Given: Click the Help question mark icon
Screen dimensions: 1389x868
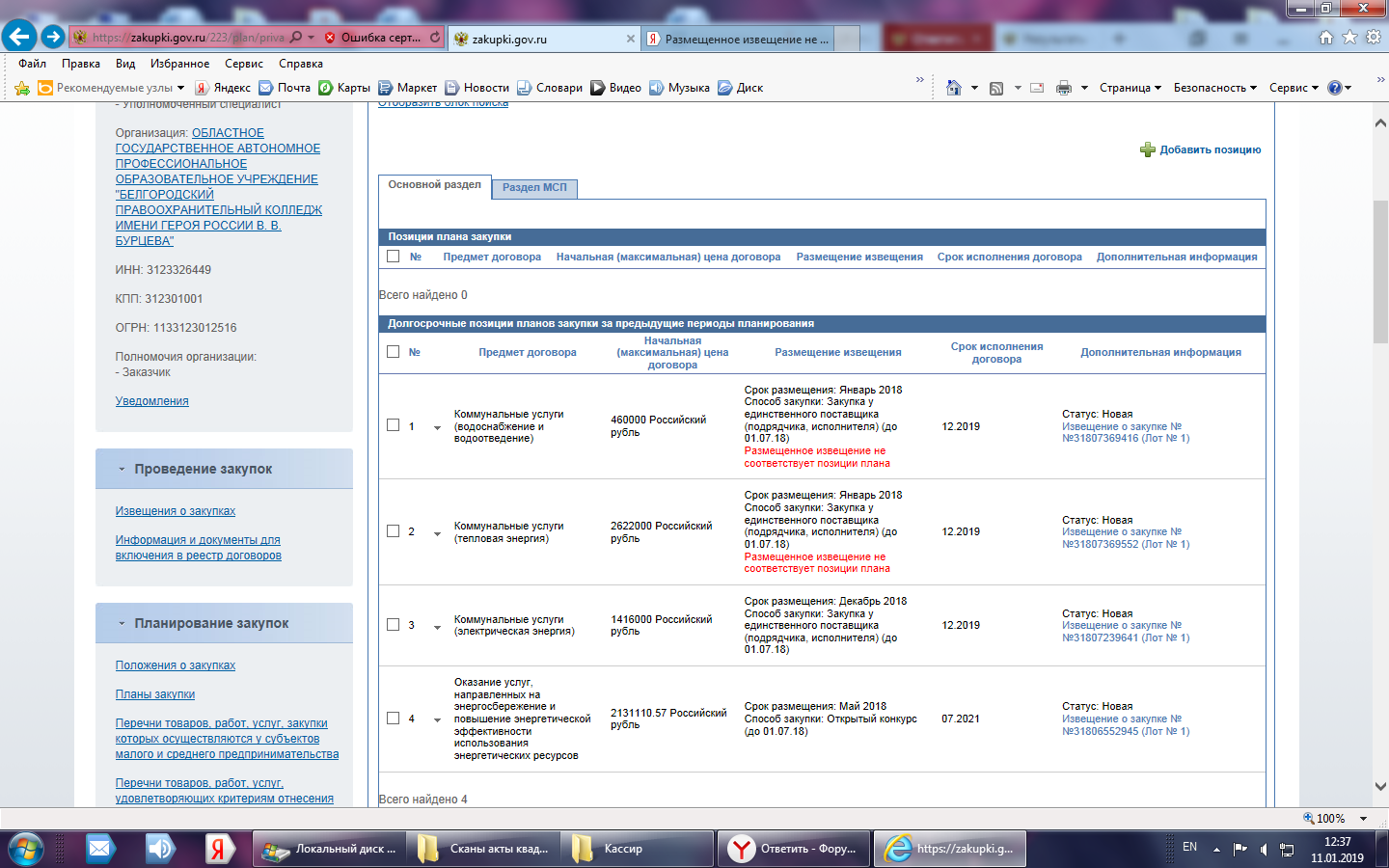Looking at the screenshot, I should point(1335,88).
